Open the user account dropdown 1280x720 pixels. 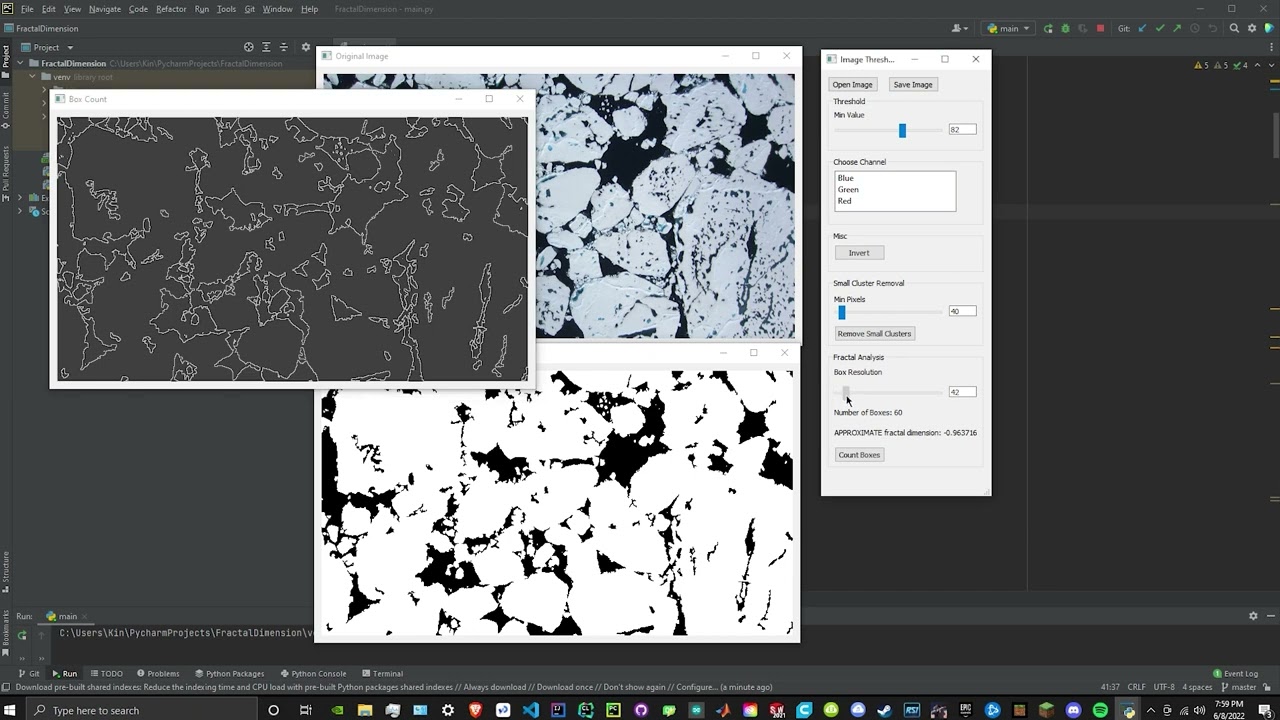coord(960,28)
